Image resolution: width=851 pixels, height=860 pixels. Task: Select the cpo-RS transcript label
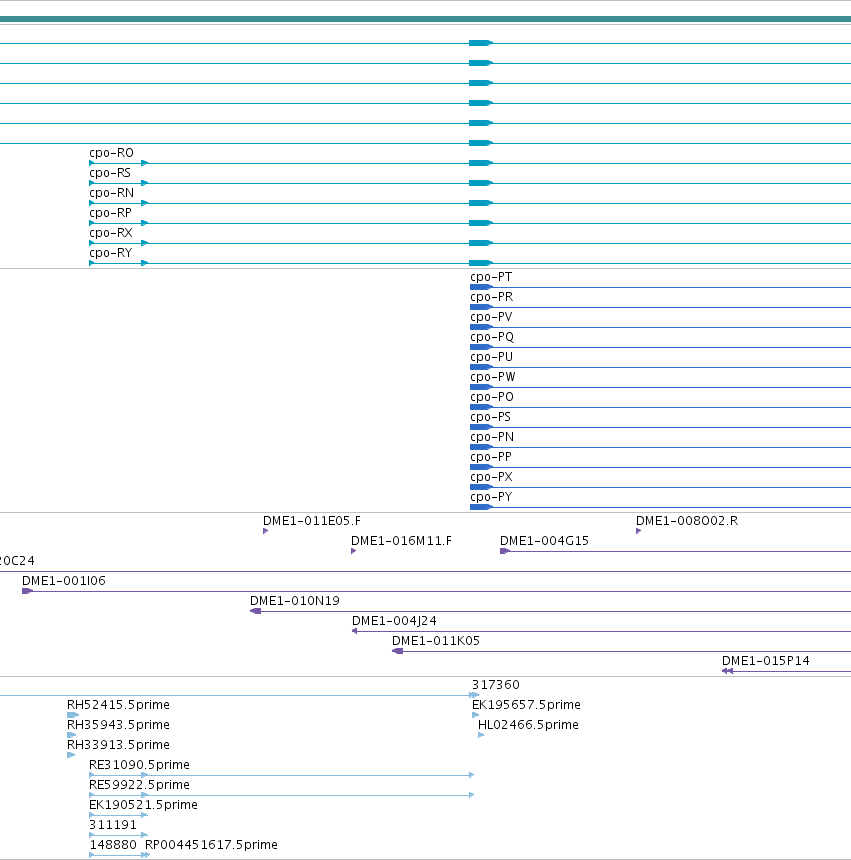(x=110, y=173)
